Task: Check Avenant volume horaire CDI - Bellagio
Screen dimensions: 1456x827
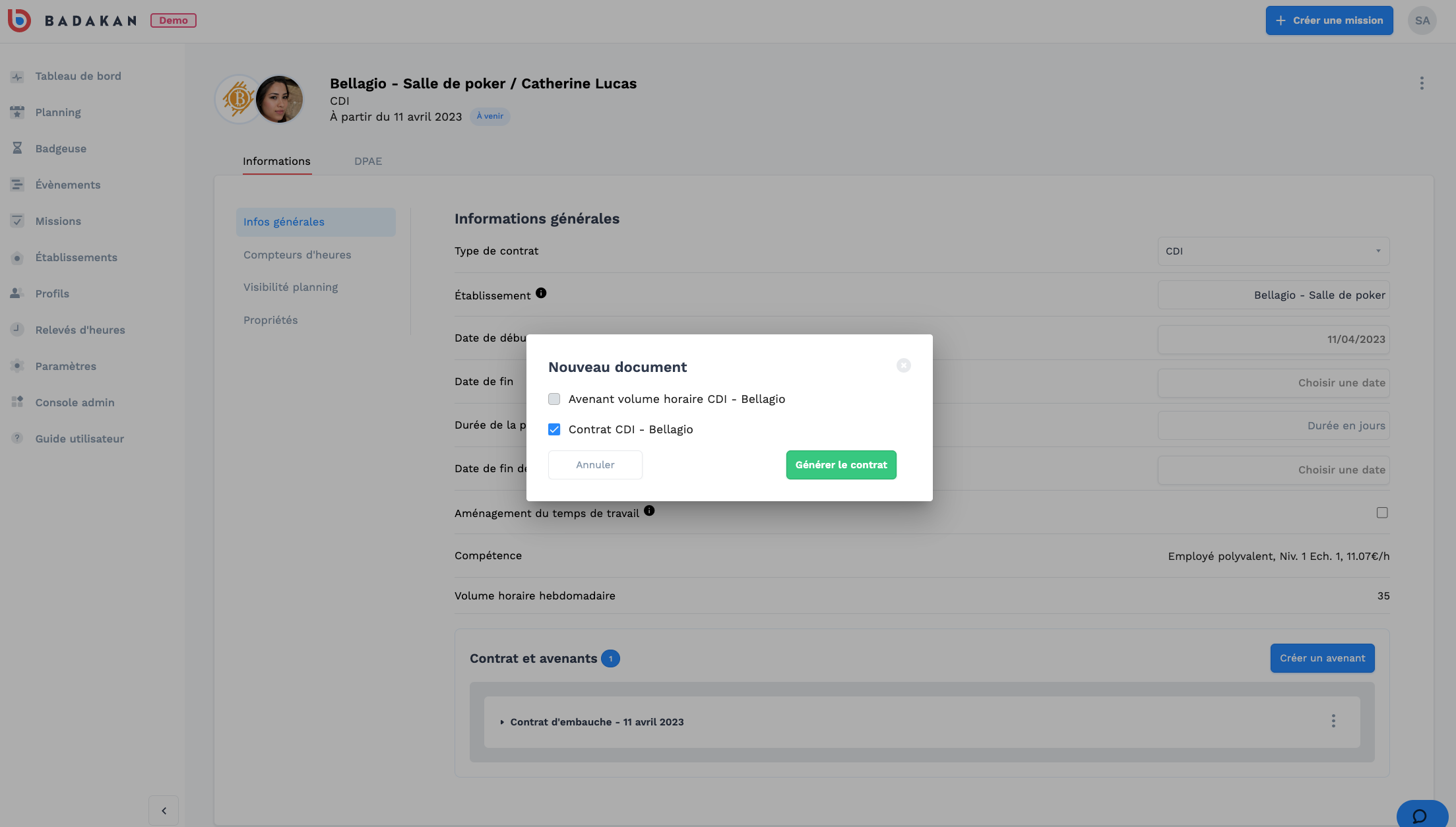Action: pos(554,399)
